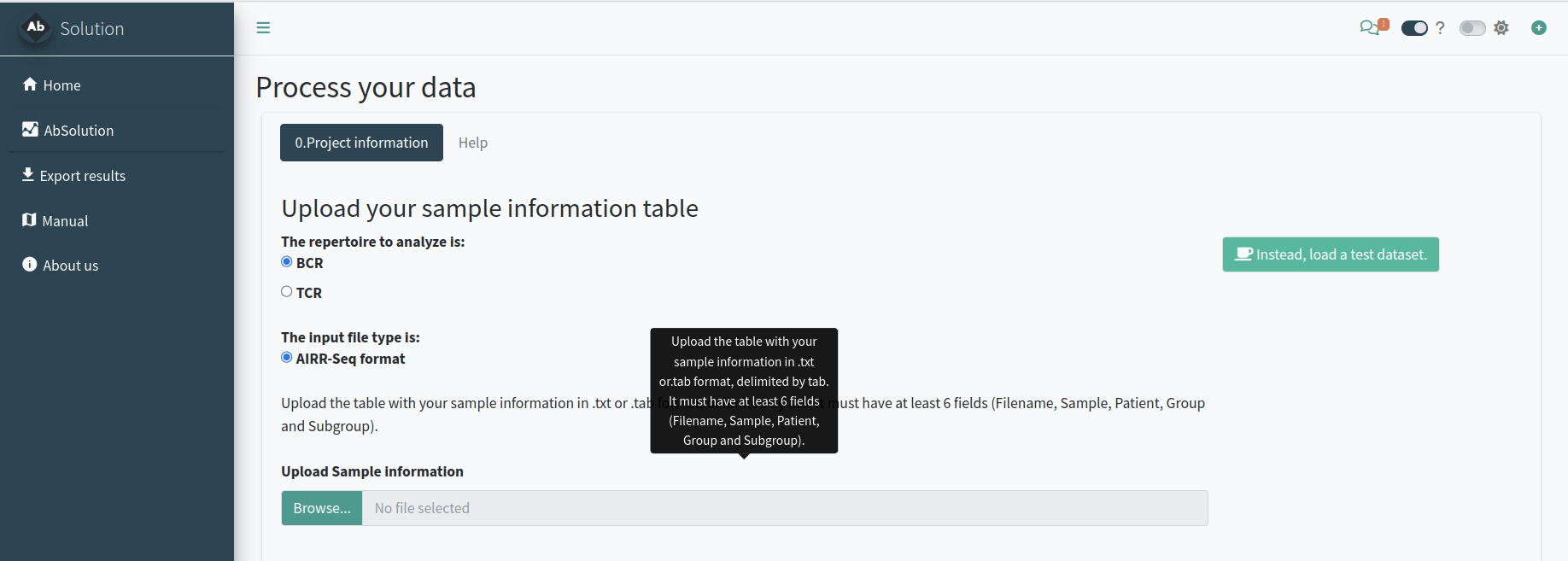Click the question mark help icon

tap(1440, 28)
